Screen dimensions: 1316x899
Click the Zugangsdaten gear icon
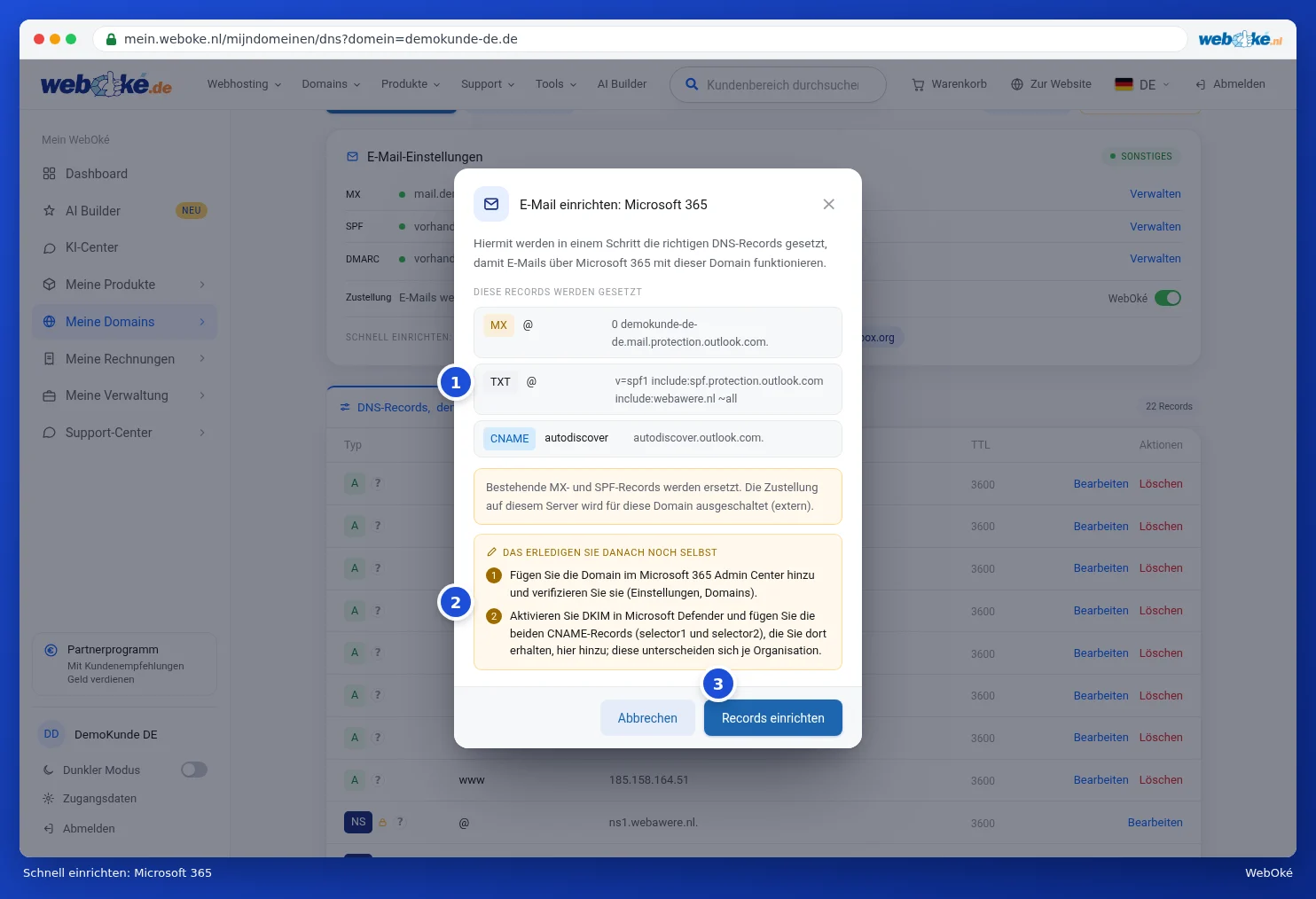point(49,799)
